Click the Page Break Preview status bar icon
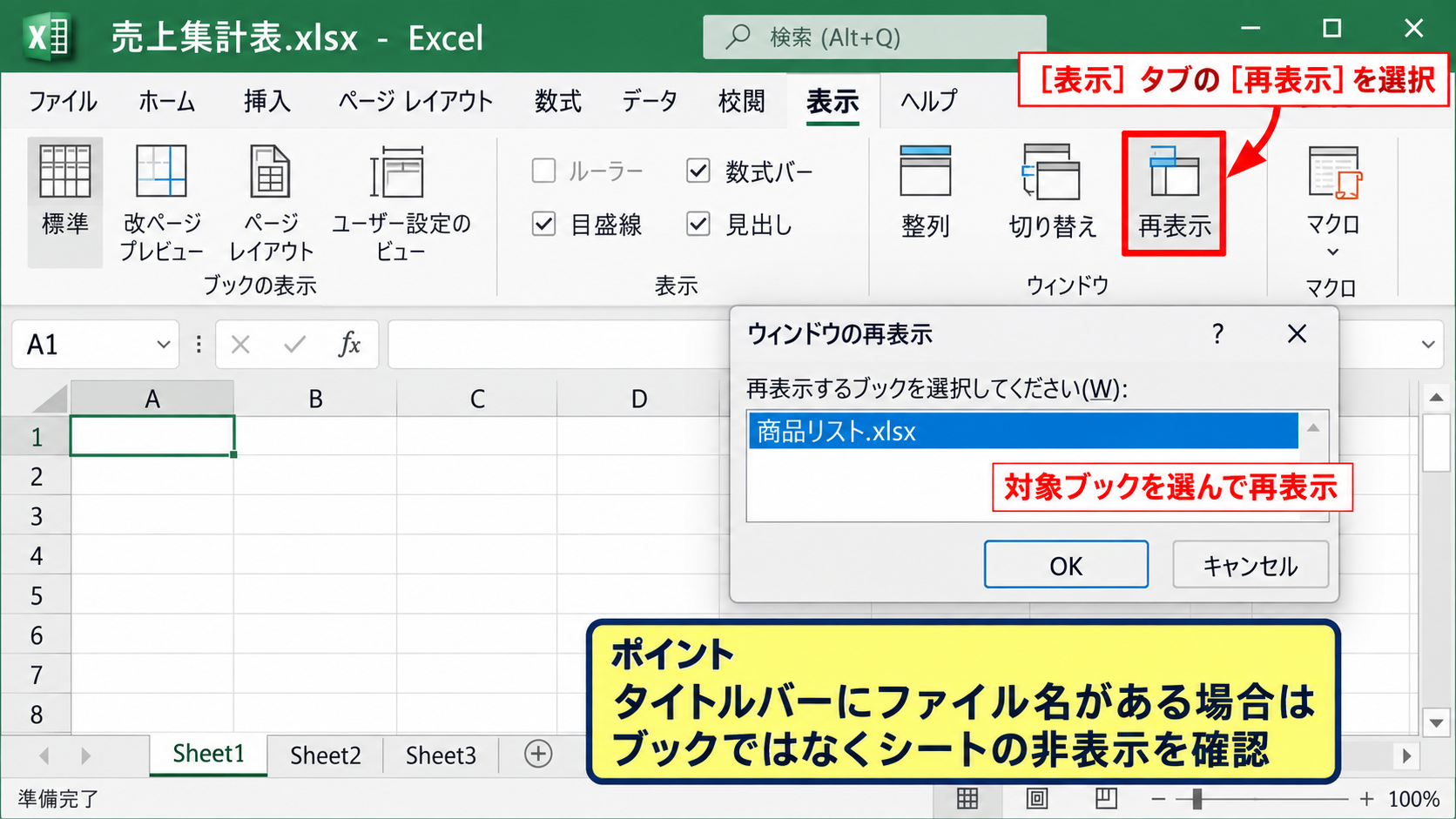Image resolution: width=1456 pixels, height=819 pixels. pyautogui.click(x=1106, y=798)
